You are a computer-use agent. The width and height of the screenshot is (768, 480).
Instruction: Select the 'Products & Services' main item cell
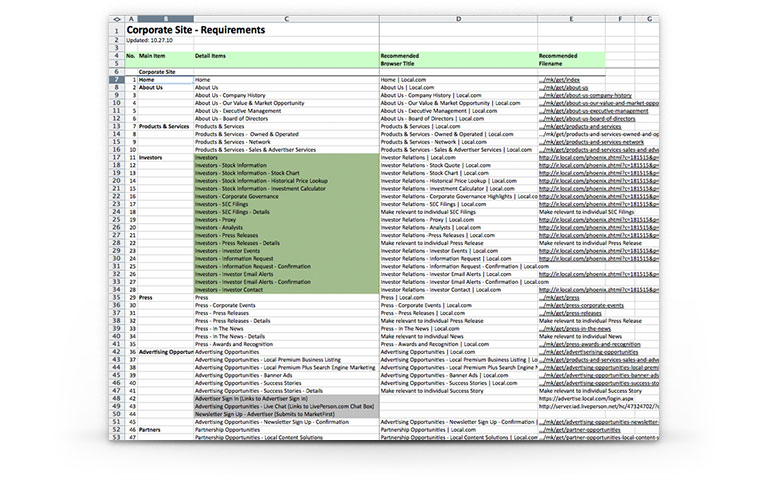166,126
